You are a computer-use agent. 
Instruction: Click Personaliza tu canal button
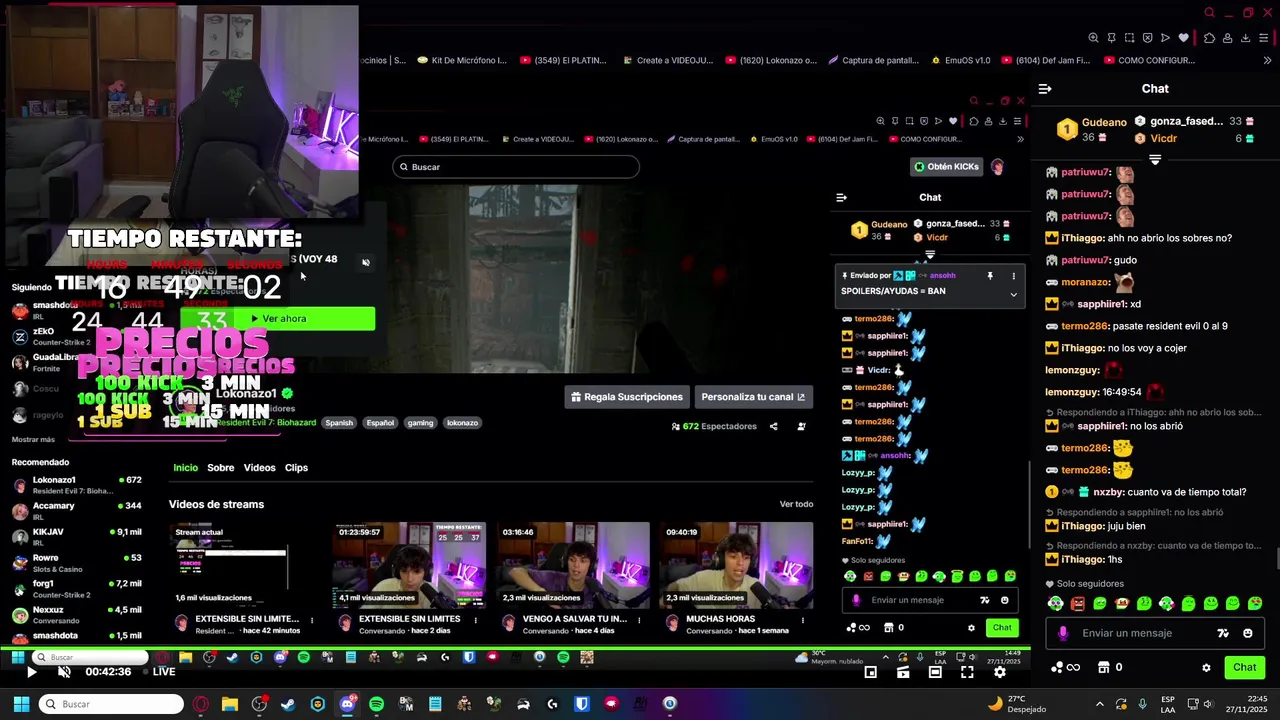tap(753, 397)
